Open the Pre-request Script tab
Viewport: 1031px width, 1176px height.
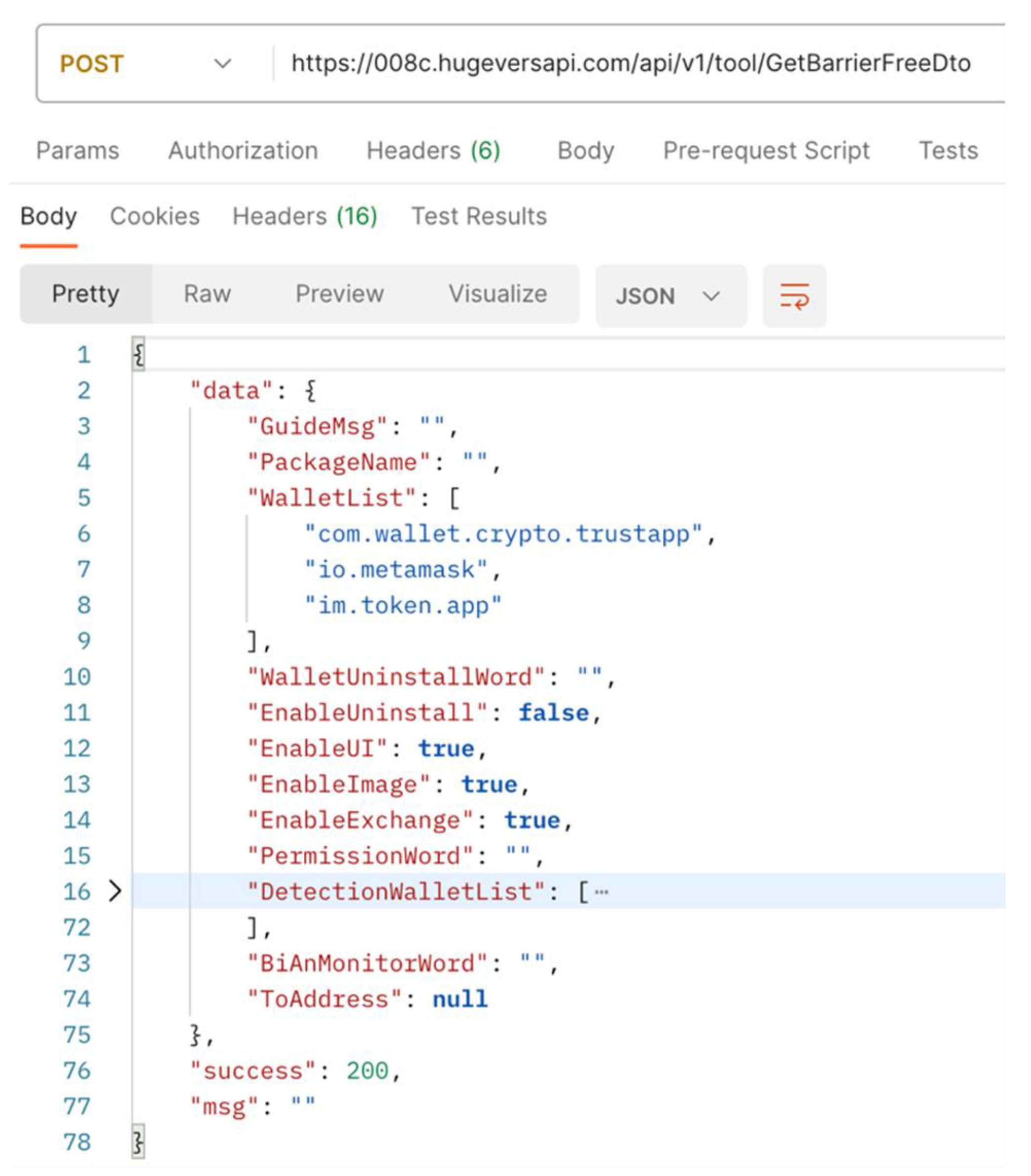766,151
